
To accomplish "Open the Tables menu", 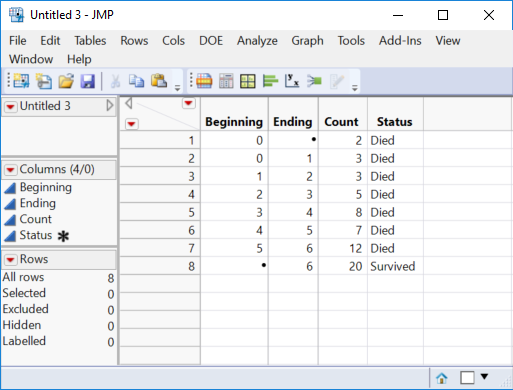I will 90,41.
